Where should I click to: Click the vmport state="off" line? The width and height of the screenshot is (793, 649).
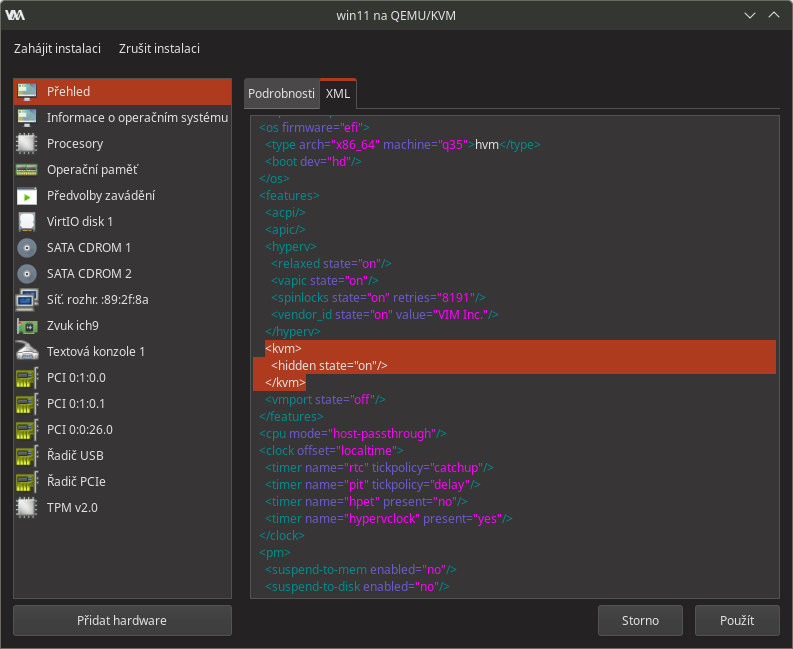325,400
